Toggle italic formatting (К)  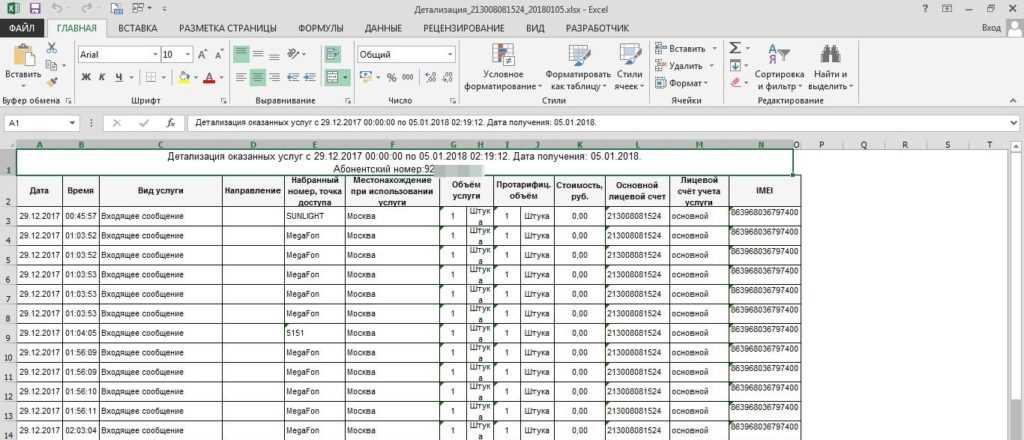point(102,77)
